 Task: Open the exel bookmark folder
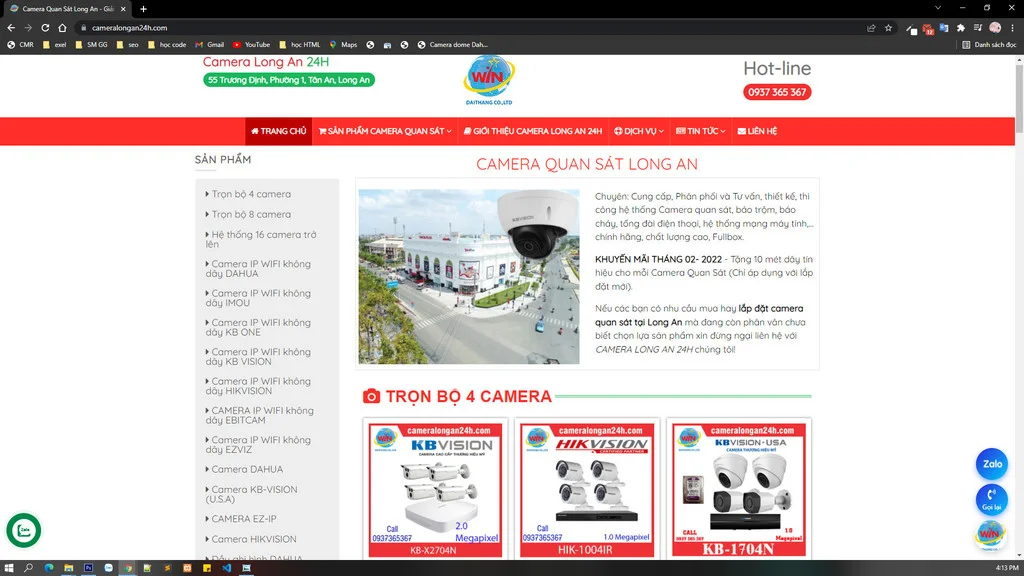pyautogui.click(x=54, y=44)
